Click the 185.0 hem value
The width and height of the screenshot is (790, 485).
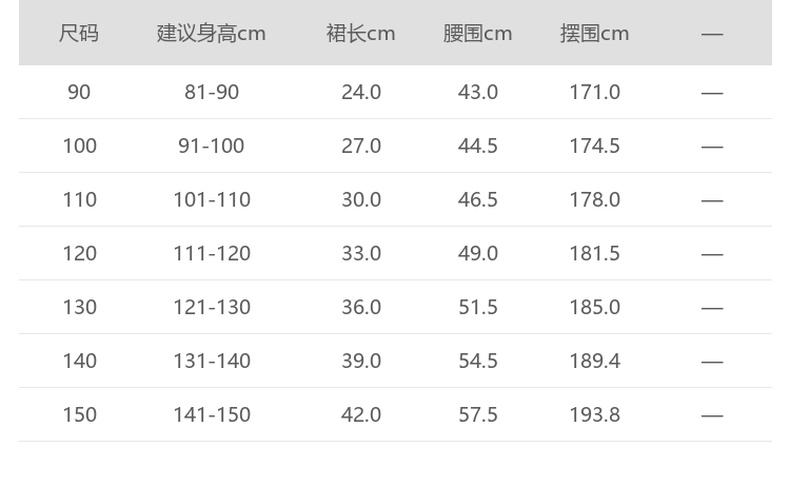tap(595, 307)
